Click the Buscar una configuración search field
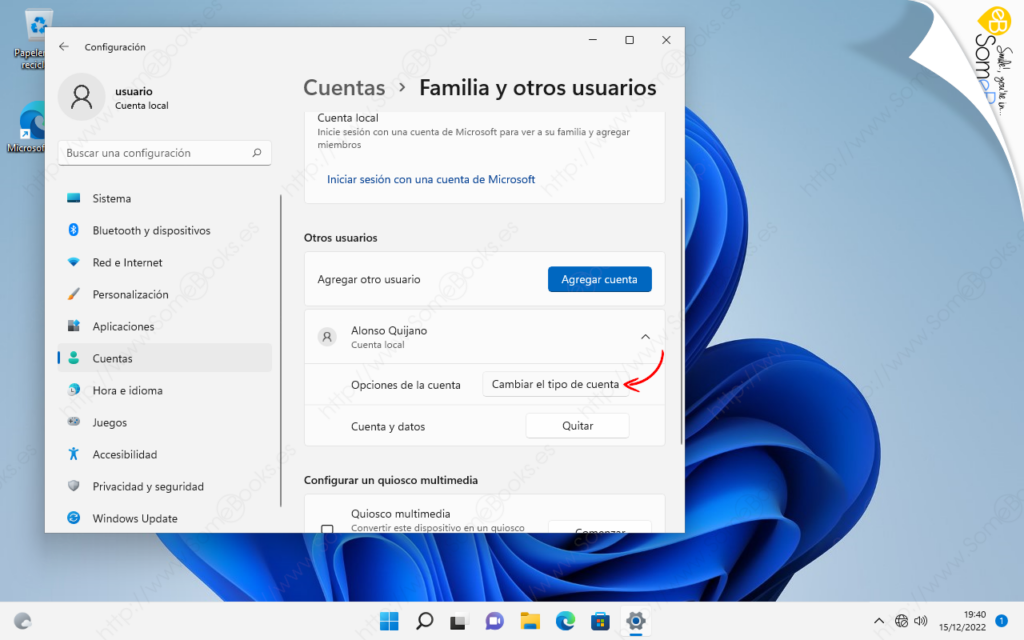This screenshot has height=640, width=1024. click(x=164, y=152)
